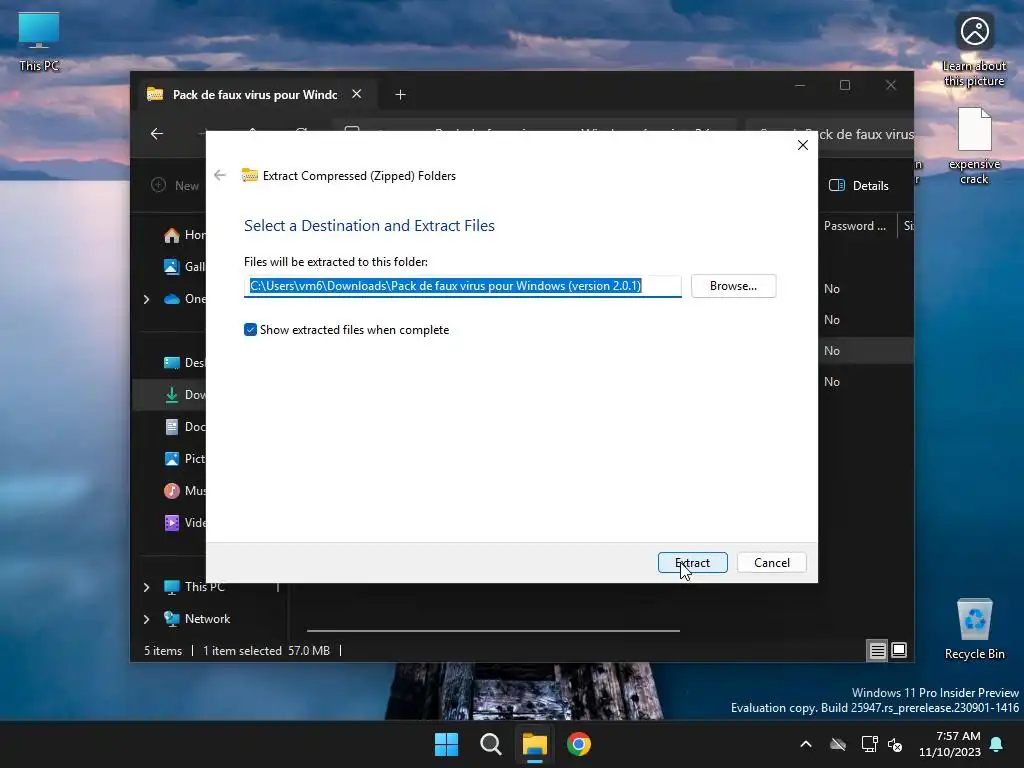Open Home in the navigation pane
This screenshot has height=768, width=1024.
[x=185, y=235]
